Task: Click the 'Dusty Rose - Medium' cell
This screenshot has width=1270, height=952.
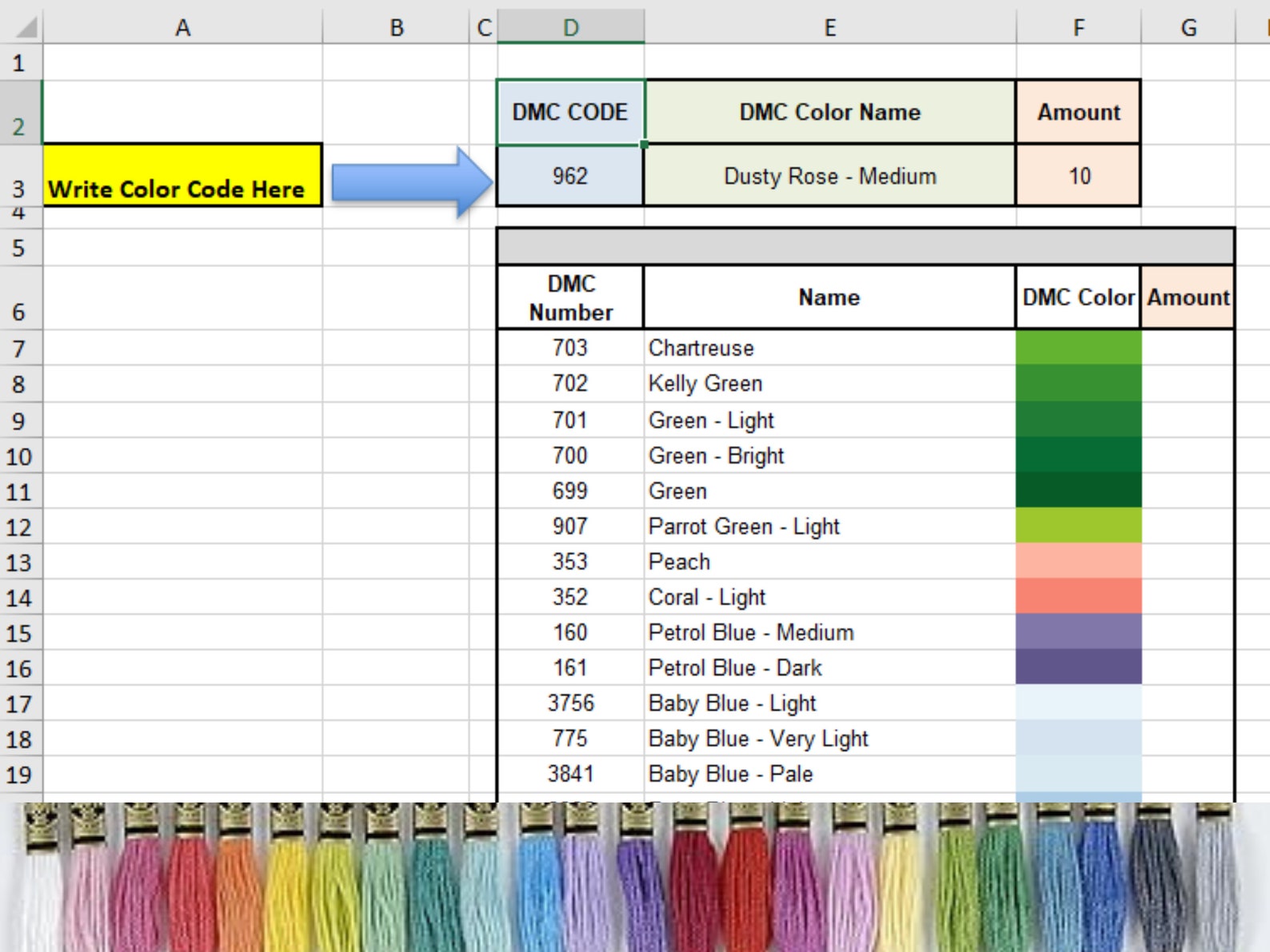Action: [830, 176]
